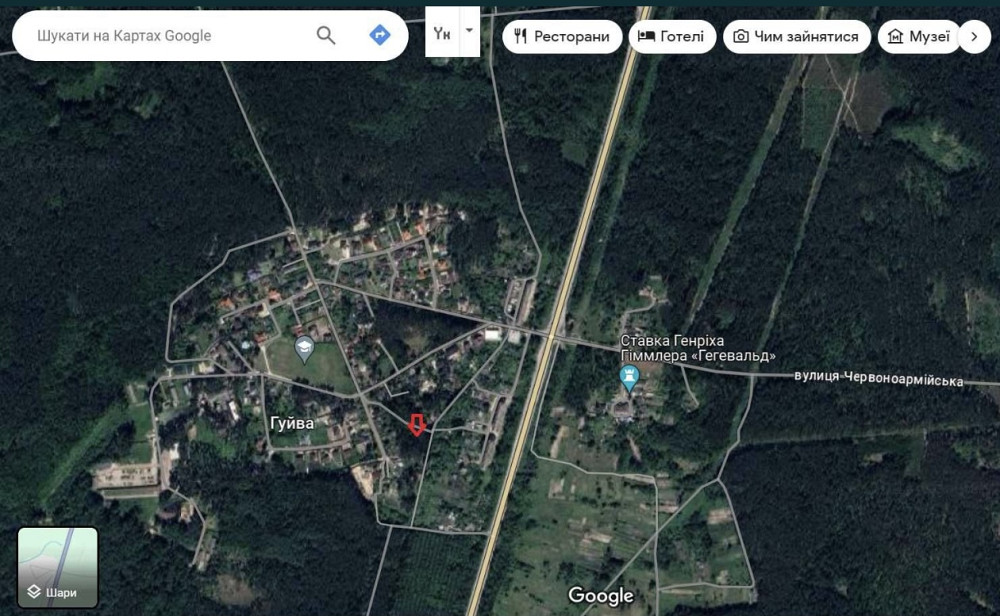Screen dimensions: 1000x616
Task: Click the camera icon for Чим зайнятися
Action: pos(740,36)
